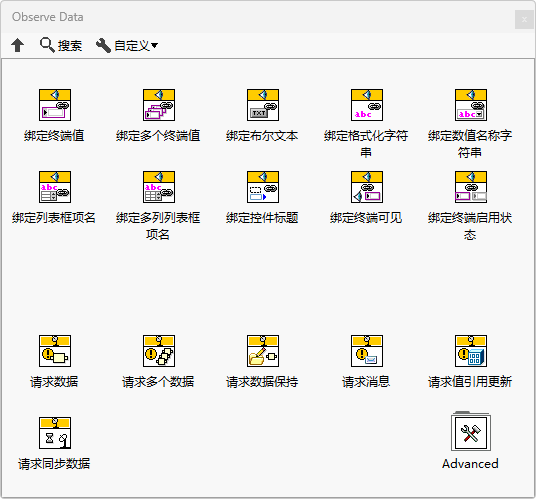Select the 绑定终端值 VI icon
The width and height of the screenshot is (536, 499).
click(x=55, y=105)
